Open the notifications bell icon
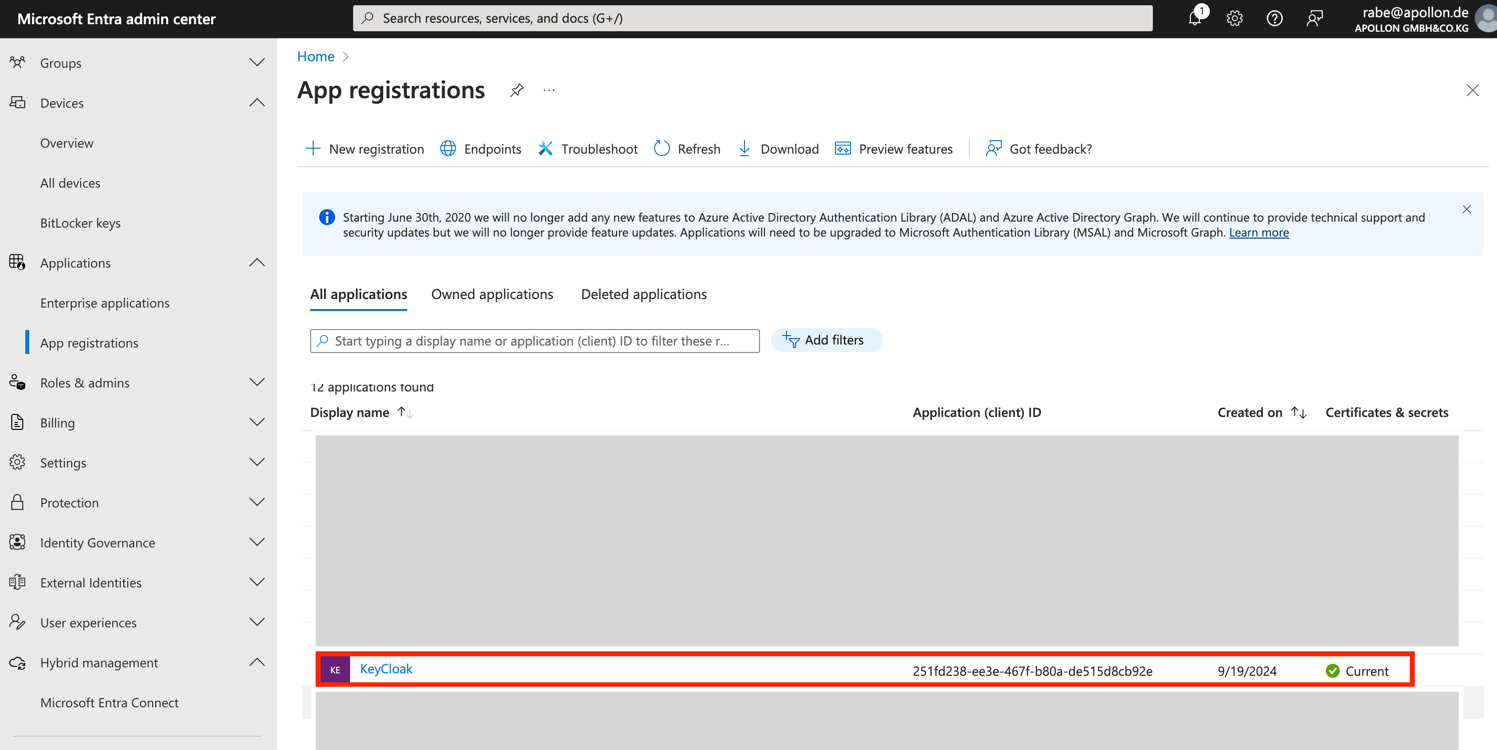Image resolution: width=1497 pixels, height=750 pixels. point(1195,18)
